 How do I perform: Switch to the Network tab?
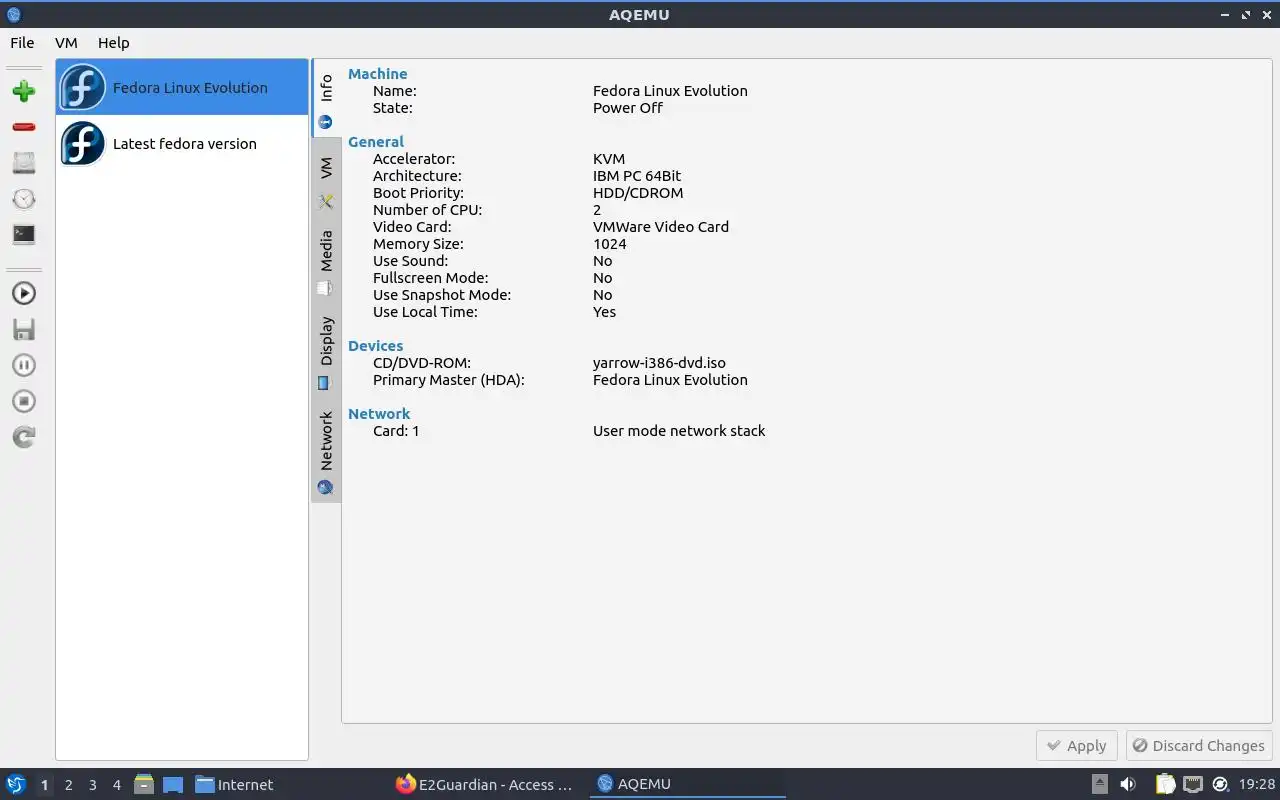pyautogui.click(x=326, y=451)
